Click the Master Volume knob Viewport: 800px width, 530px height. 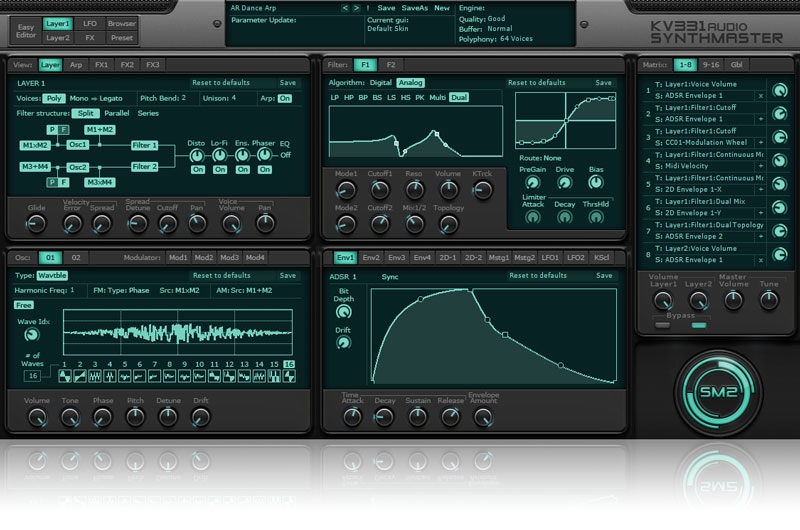pyautogui.click(x=733, y=300)
